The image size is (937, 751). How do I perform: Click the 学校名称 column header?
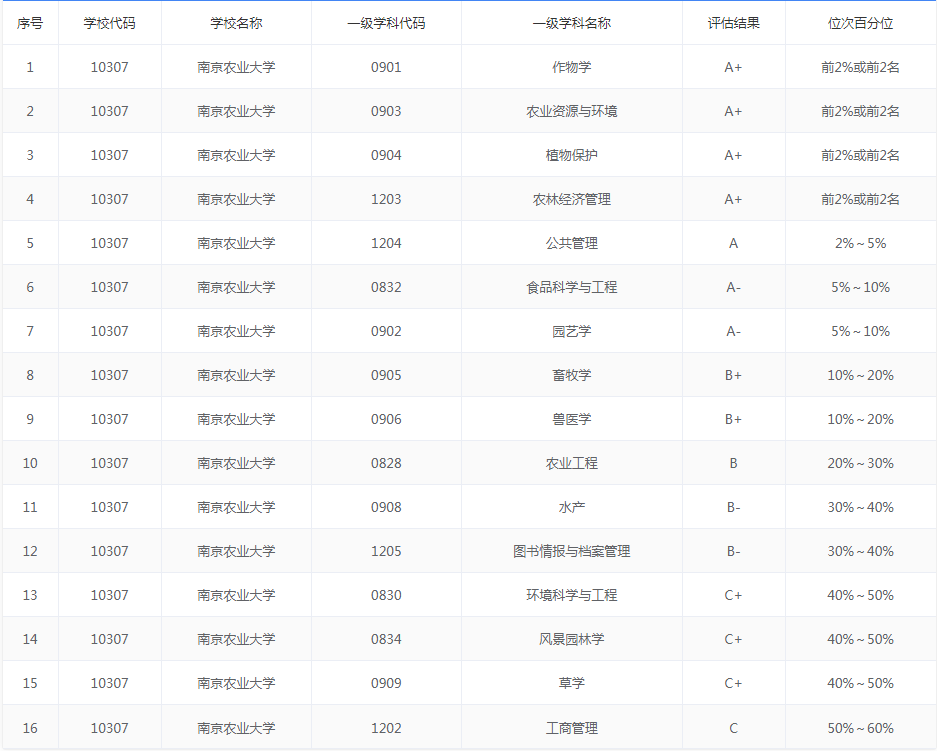click(234, 22)
